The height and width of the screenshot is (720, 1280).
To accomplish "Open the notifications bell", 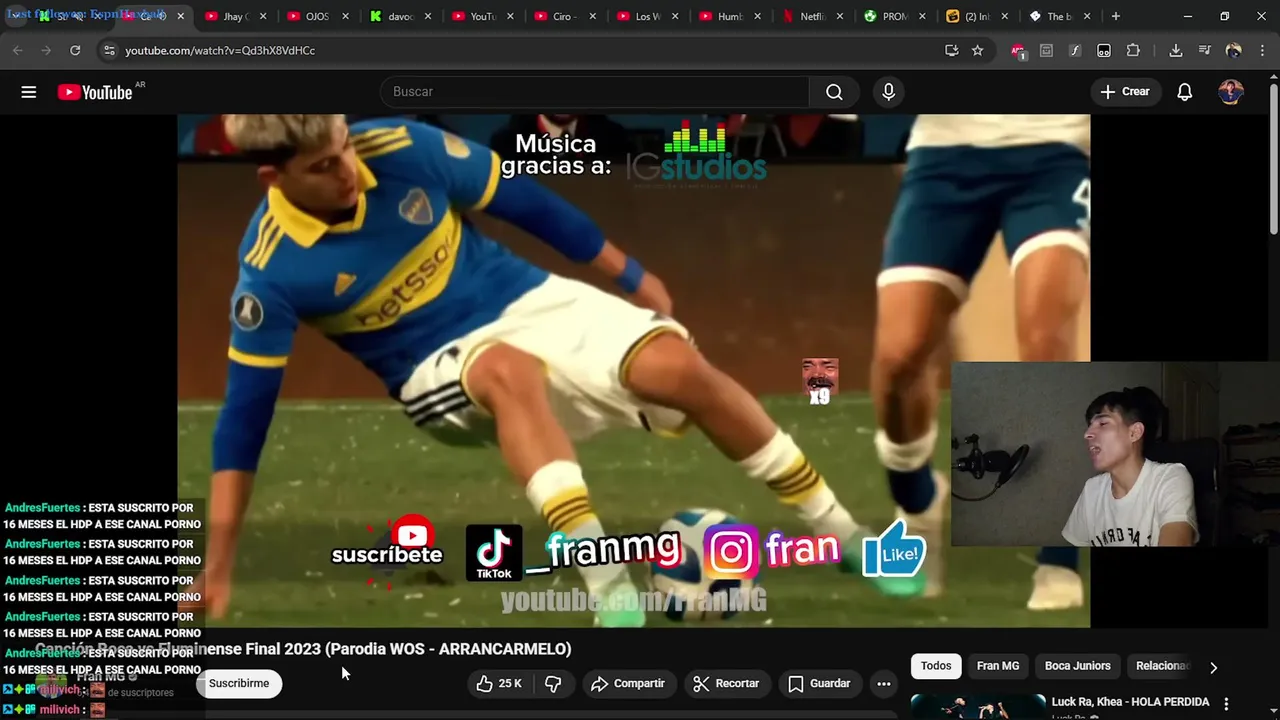I will coord(1184,92).
